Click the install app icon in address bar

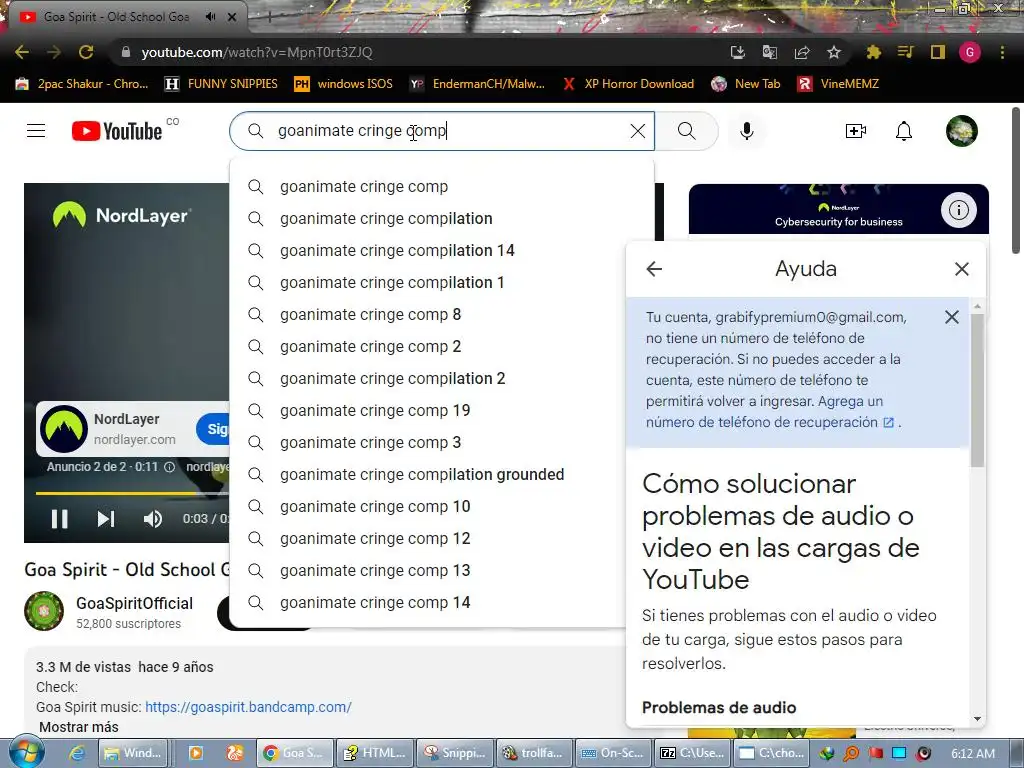click(738, 52)
